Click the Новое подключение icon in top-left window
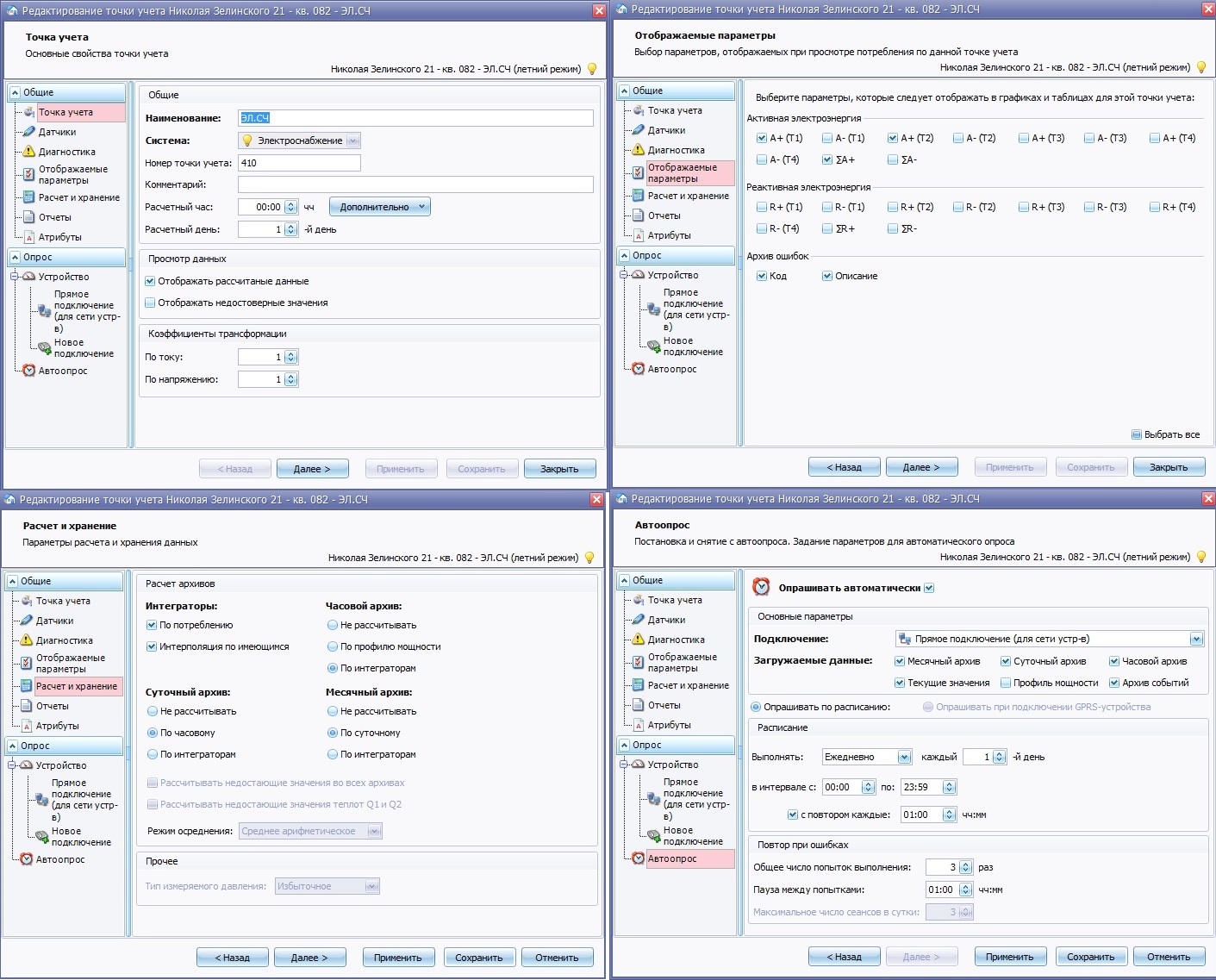The height and width of the screenshot is (980, 1216). click(44, 347)
